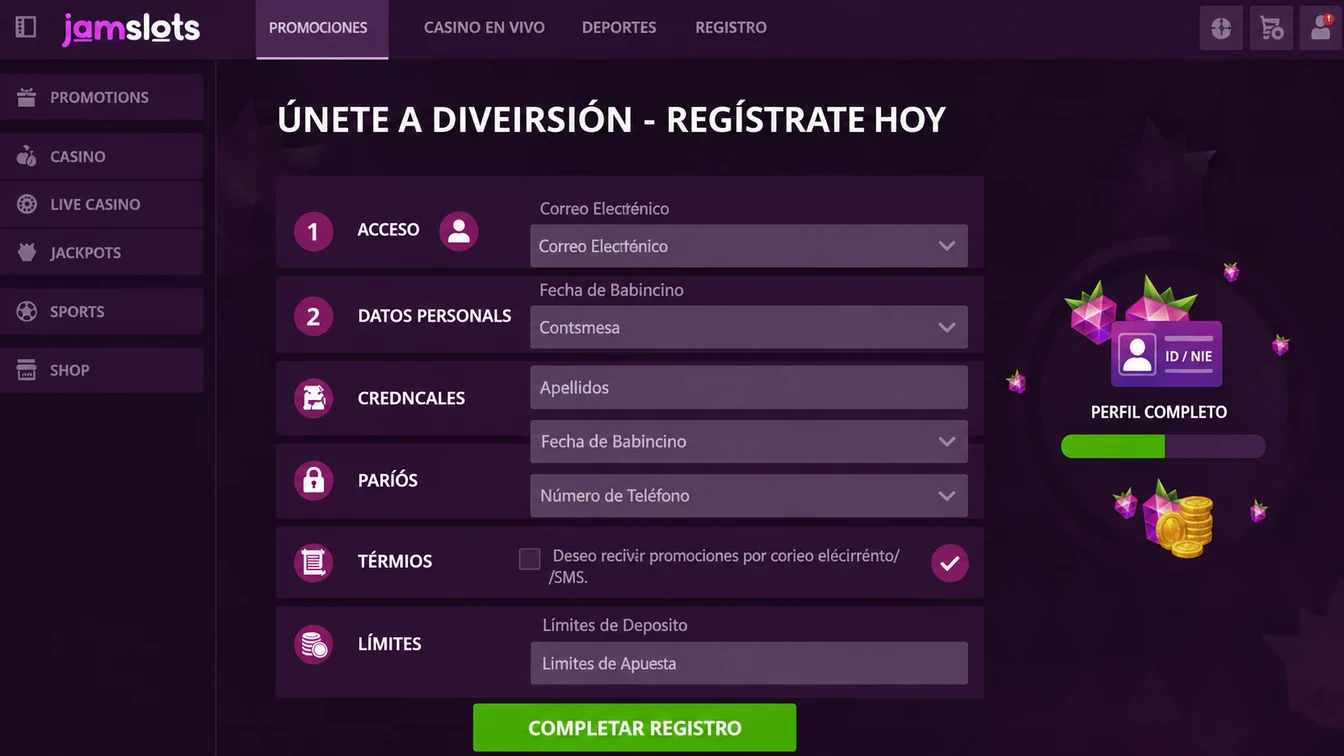This screenshot has height=756, width=1344.
Task: Click the Únete a Diveirsión heading
Action: (611, 120)
